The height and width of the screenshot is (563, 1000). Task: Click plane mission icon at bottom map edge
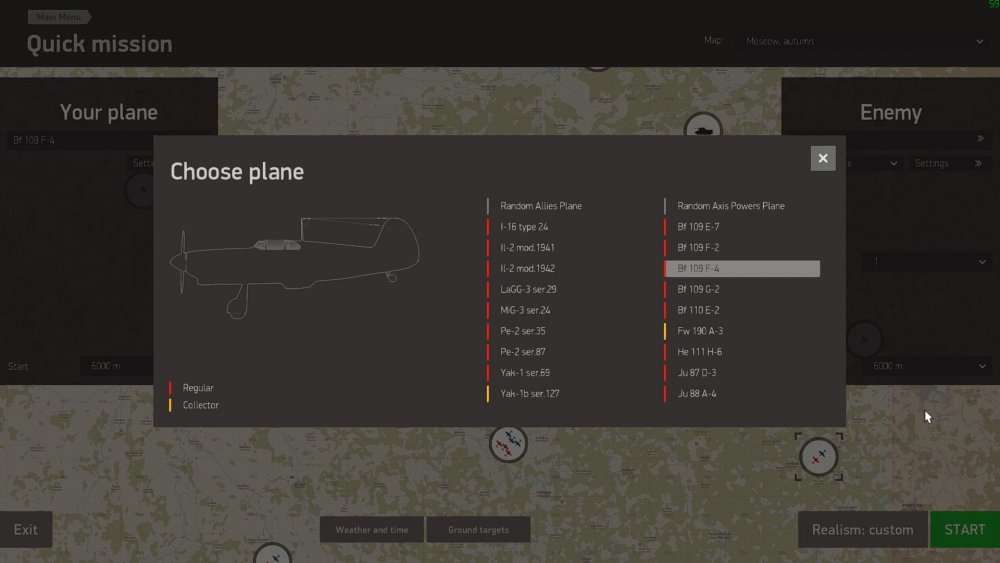click(272, 553)
